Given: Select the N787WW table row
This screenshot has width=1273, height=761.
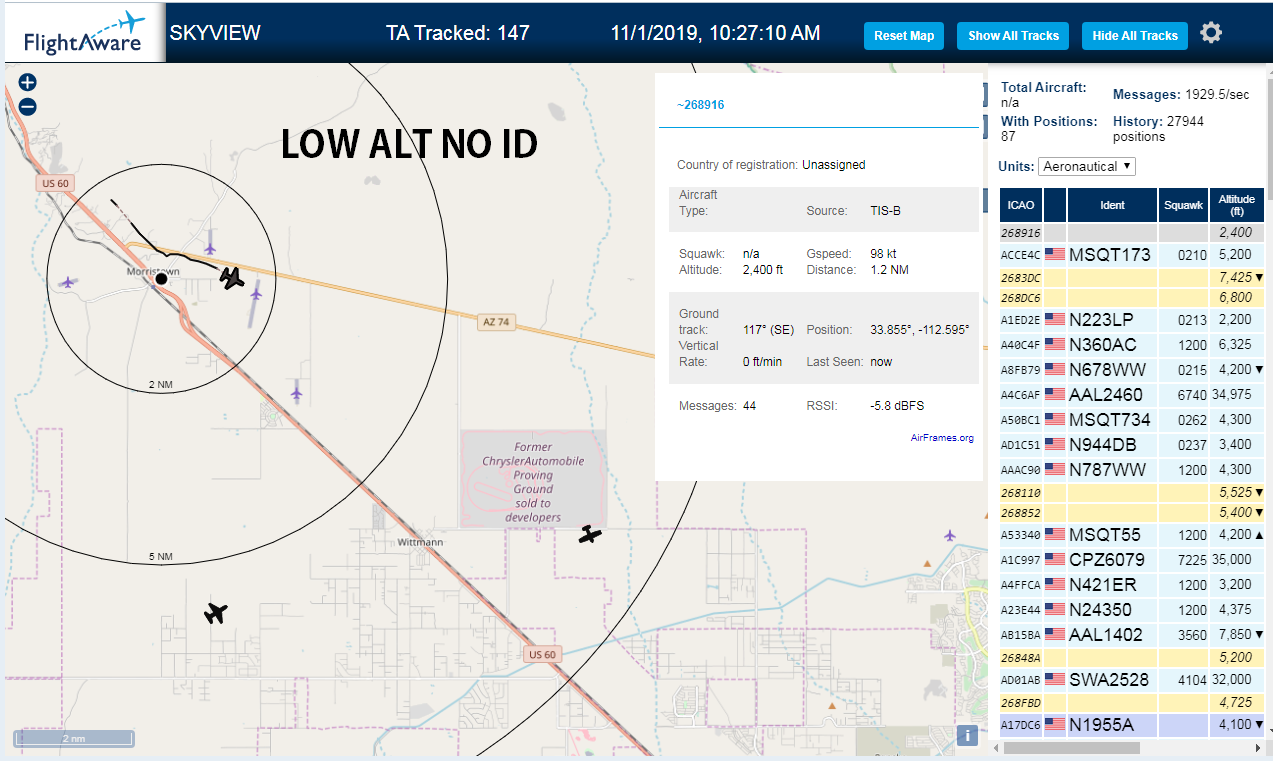Looking at the screenshot, I should [x=1133, y=469].
